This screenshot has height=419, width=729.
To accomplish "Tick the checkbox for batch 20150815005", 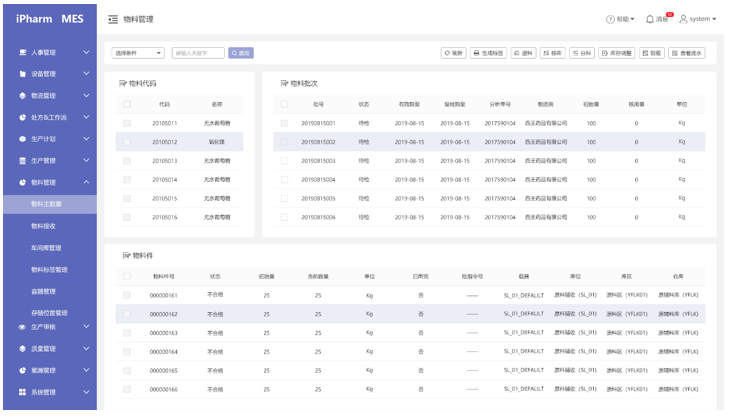I will (x=285, y=199).
